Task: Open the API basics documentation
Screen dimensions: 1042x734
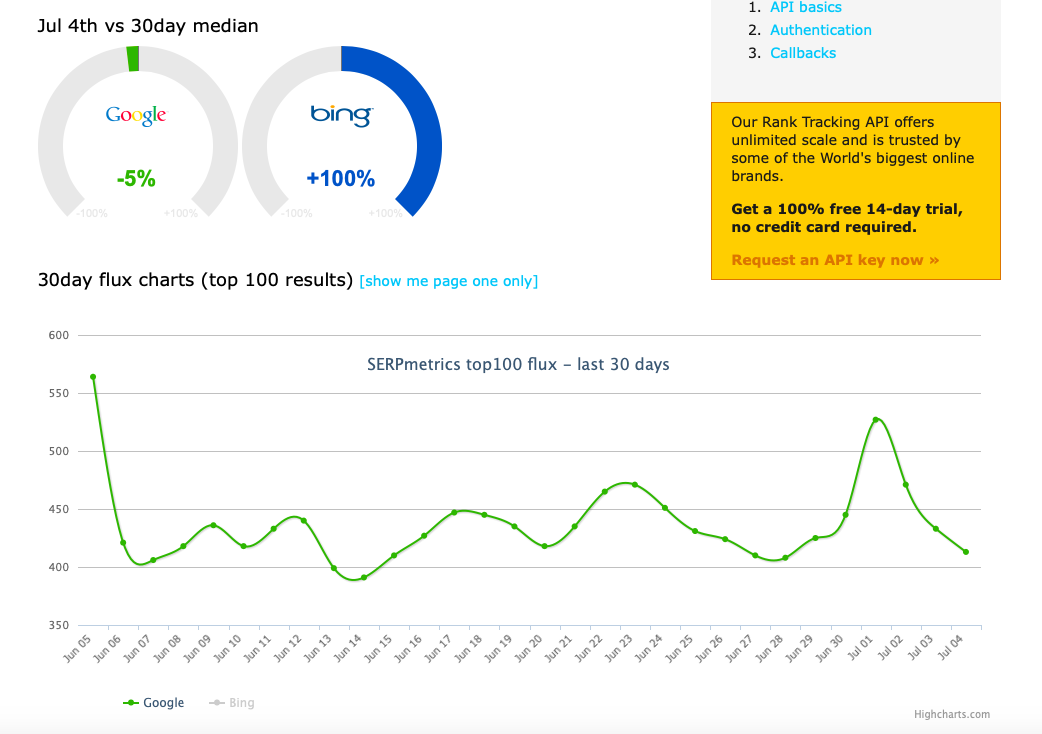Action: pyautogui.click(x=806, y=7)
